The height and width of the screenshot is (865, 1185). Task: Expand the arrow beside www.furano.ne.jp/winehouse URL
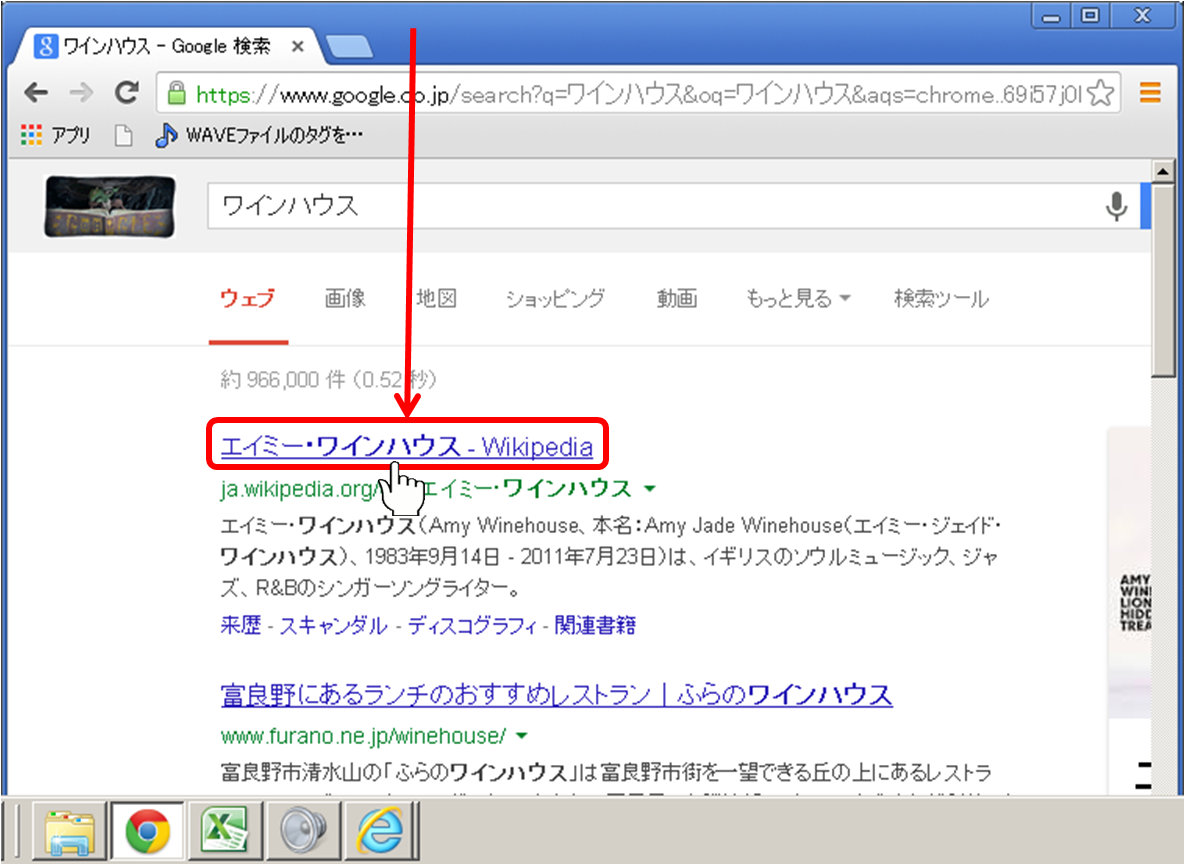click(521, 737)
